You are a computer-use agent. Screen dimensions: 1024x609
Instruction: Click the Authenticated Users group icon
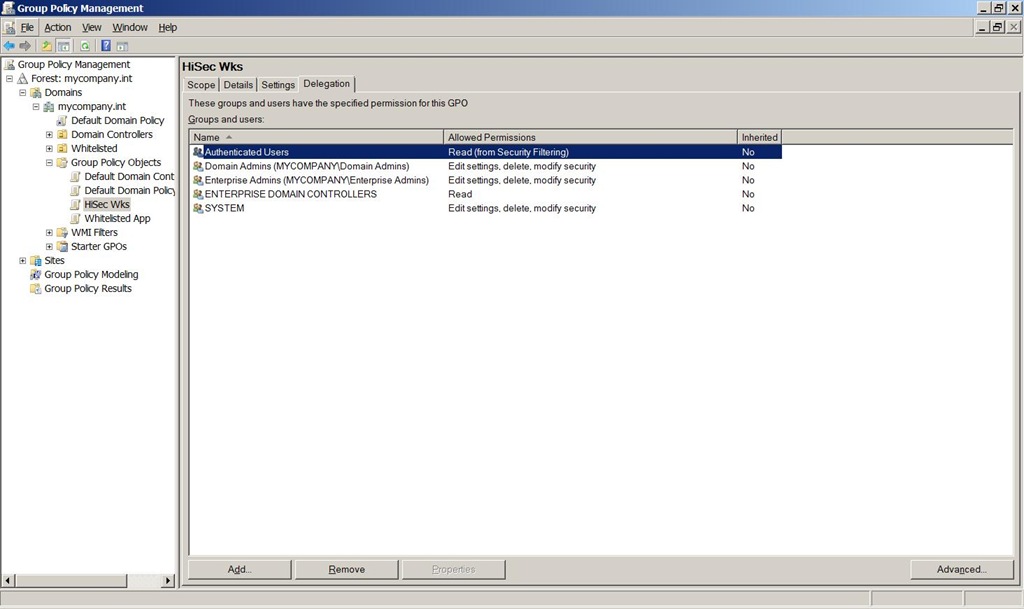[x=198, y=152]
